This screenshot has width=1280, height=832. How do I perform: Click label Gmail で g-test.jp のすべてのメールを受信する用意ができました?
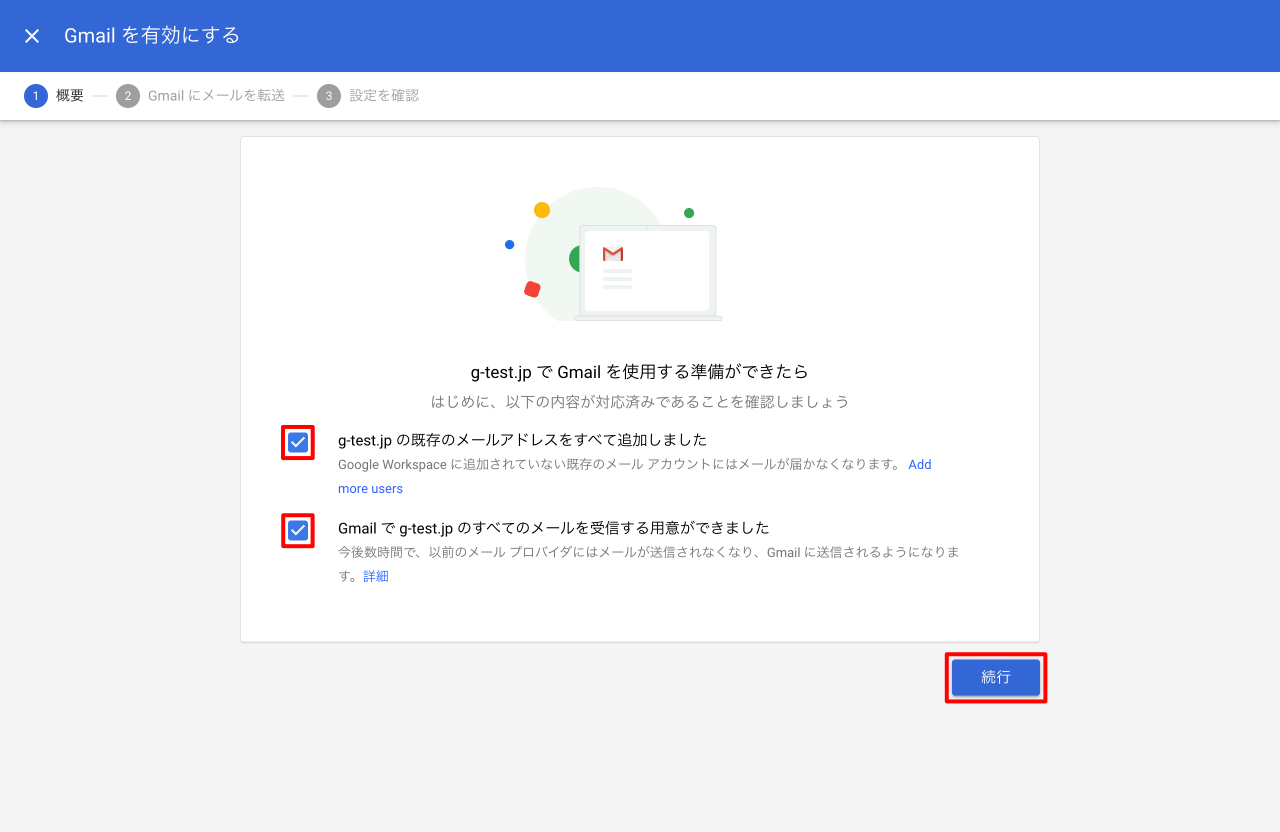point(553,528)
